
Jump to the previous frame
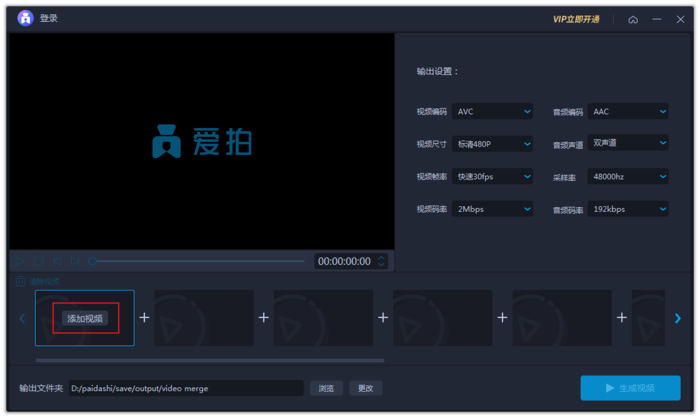[57, 261]
